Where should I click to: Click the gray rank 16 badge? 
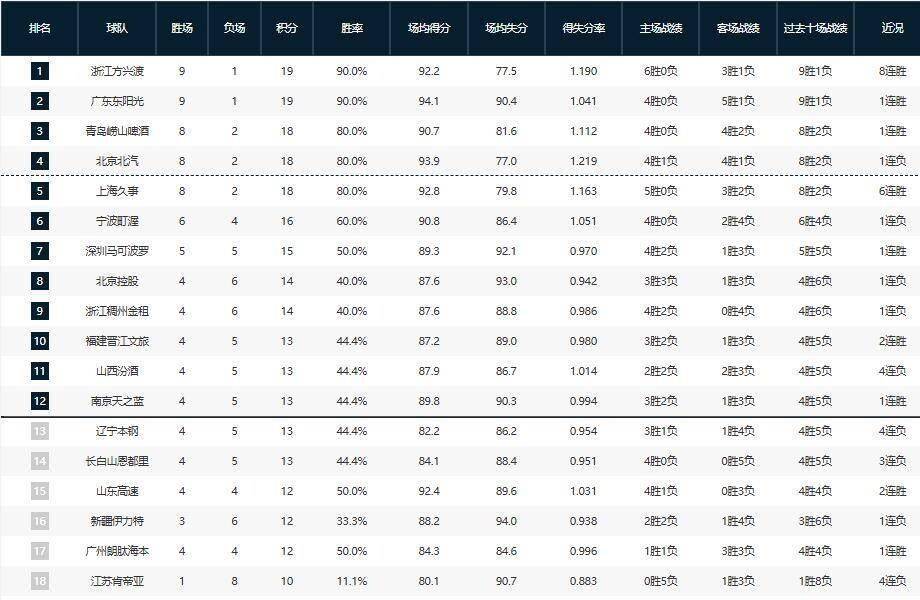click(x=39, y=521)
